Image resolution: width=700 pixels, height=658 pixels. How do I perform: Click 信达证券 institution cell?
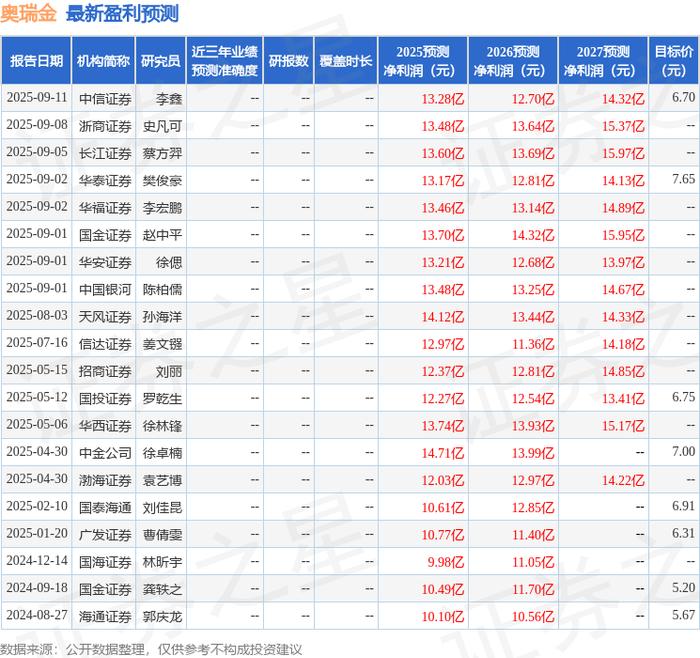pyautogui.click(x=105, y=344)
